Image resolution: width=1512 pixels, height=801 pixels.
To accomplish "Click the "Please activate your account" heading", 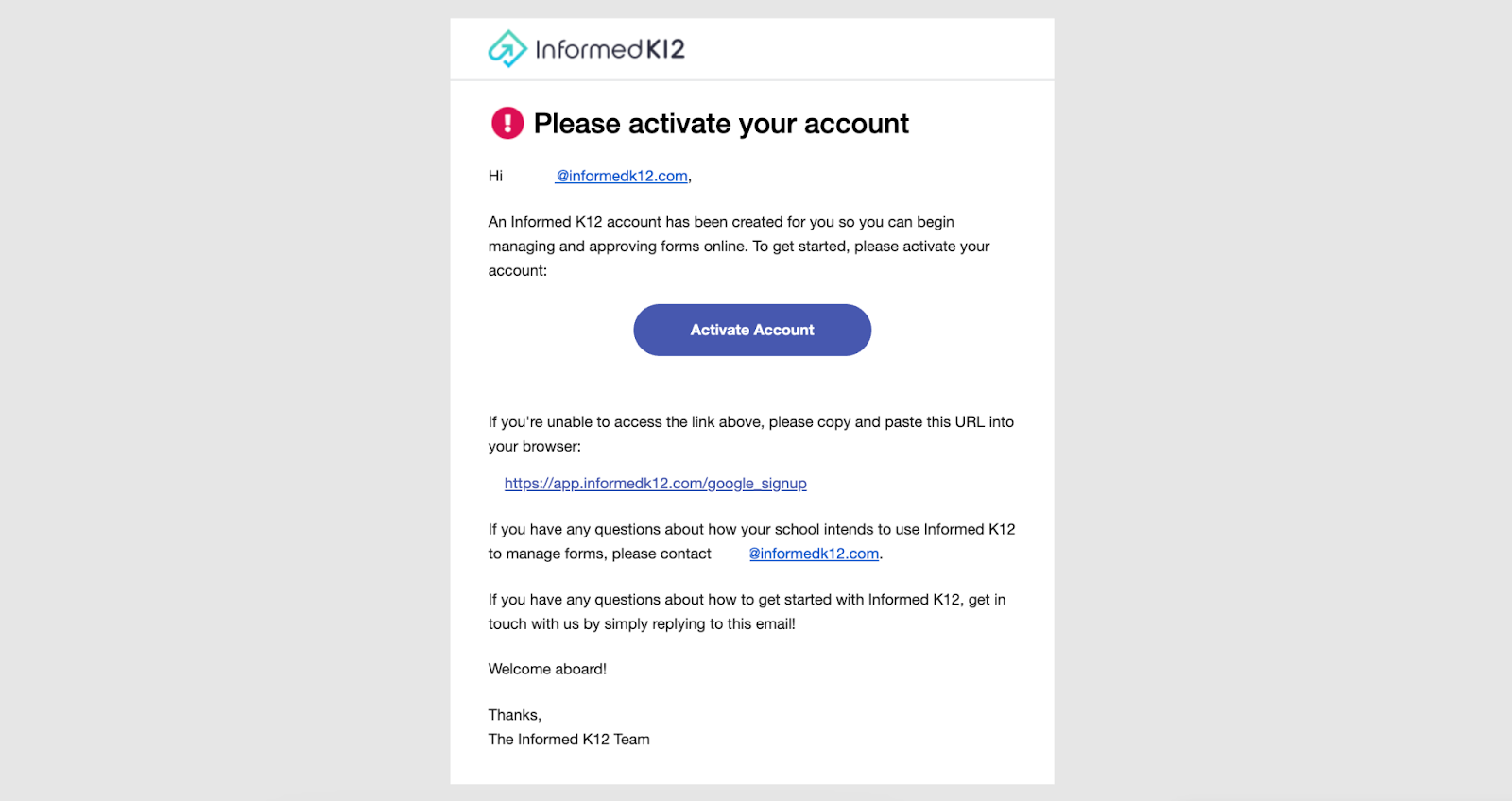I will point(721,124).
